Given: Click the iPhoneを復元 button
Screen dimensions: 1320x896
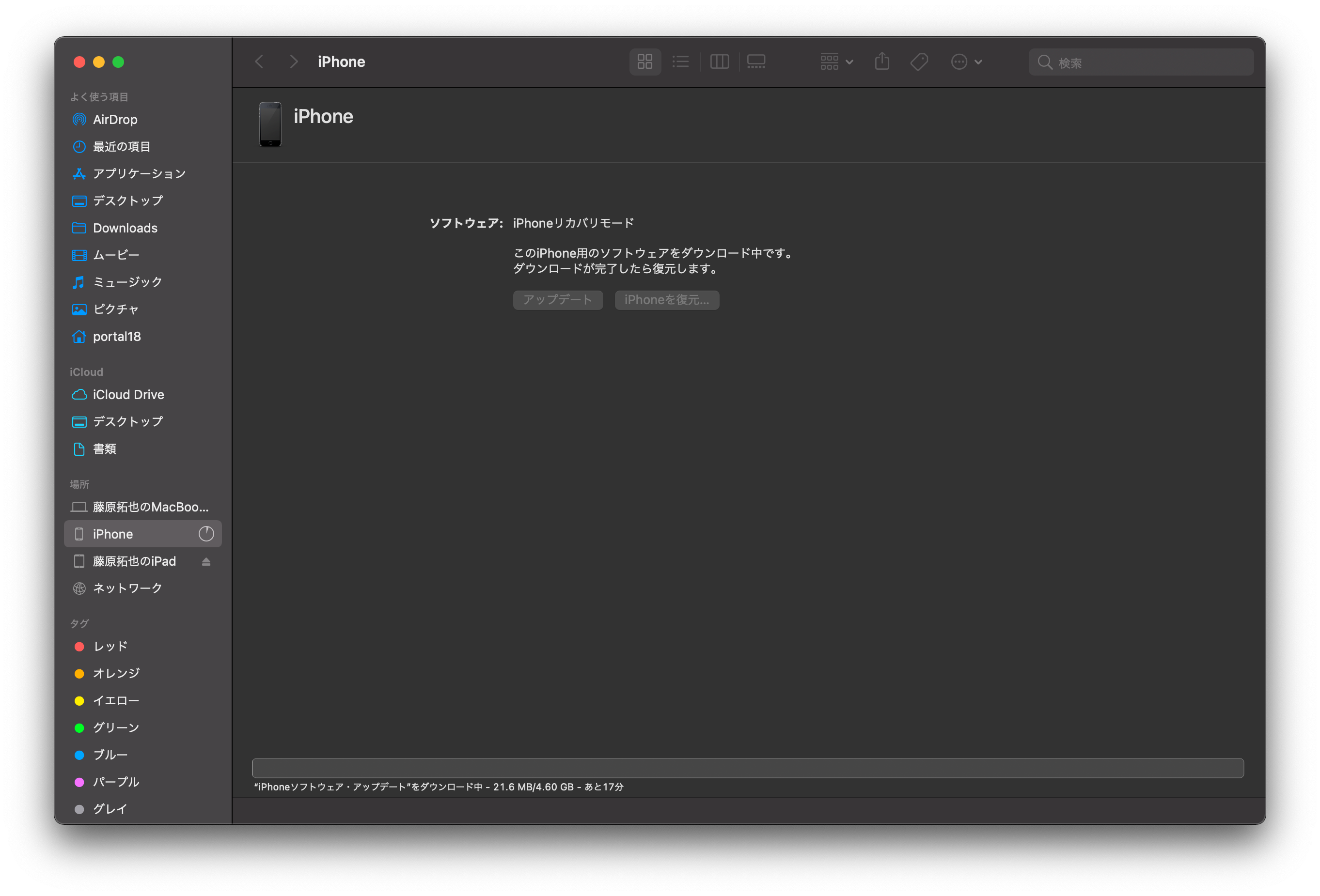Looking at the screenshot, I should click(667, 300).
